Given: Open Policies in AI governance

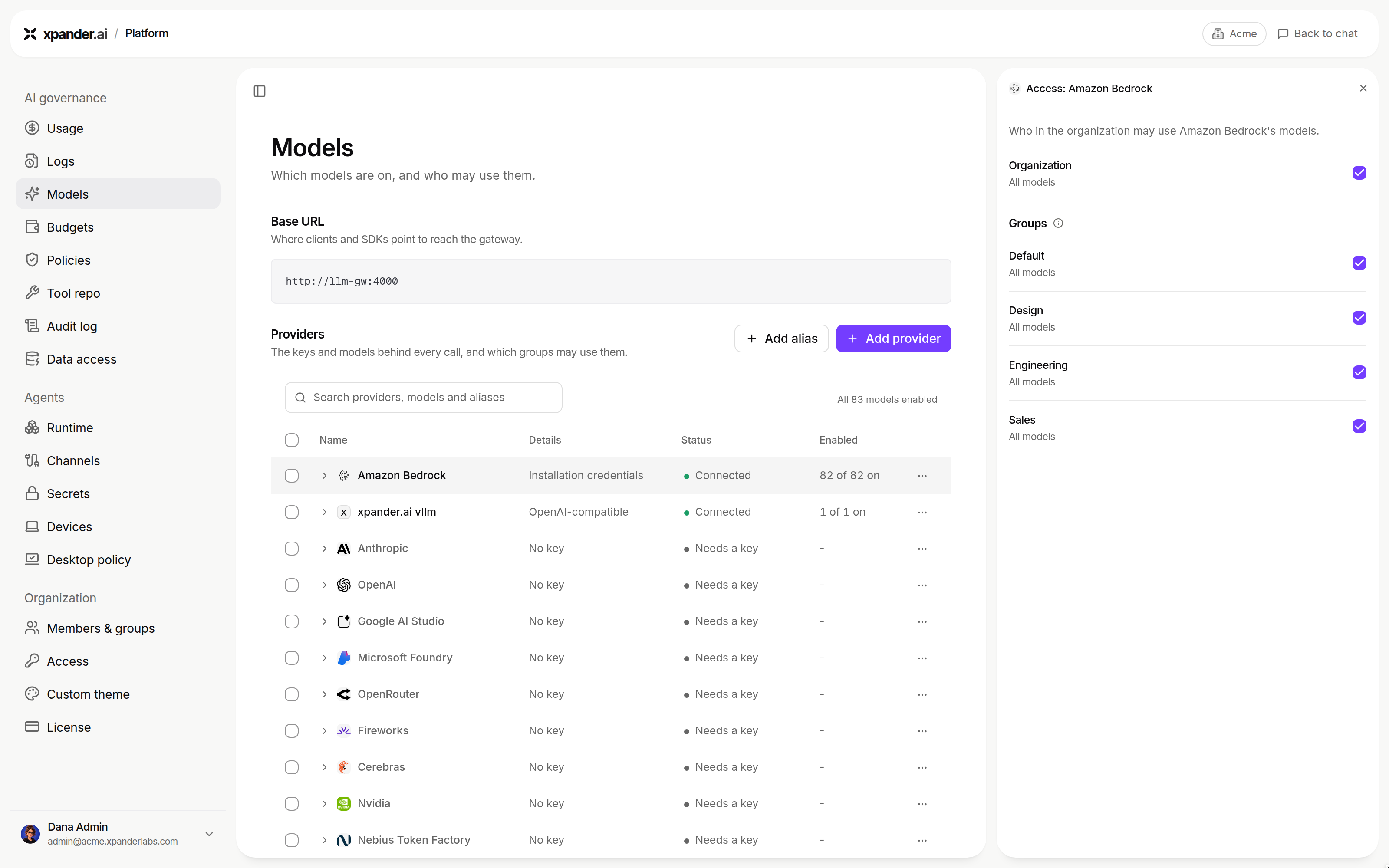Looking at the screenshot, I should 118,260.
